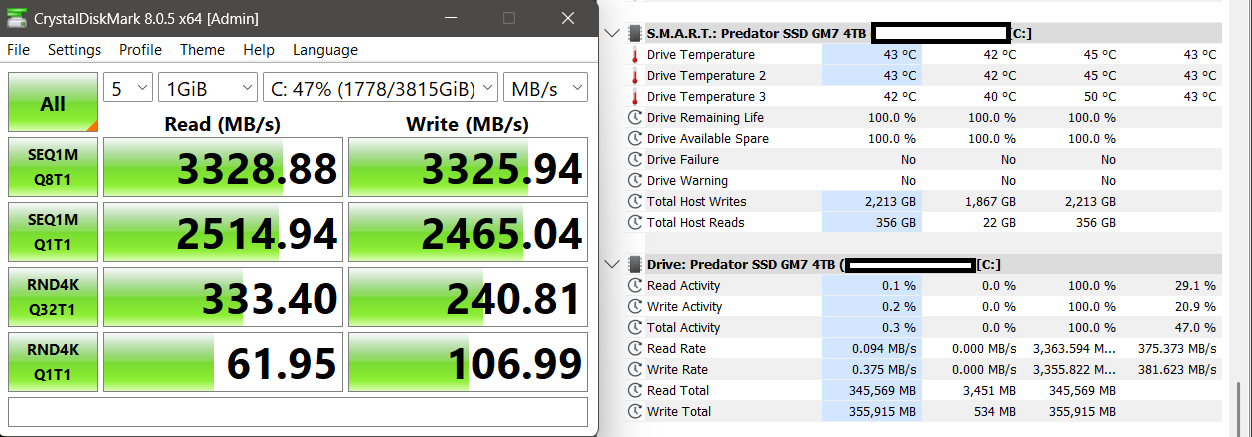This screenshot has width=1252, height=437.
Task: Click the drive chip icon in the Drive: Predator header
Action: coord(635,264)
